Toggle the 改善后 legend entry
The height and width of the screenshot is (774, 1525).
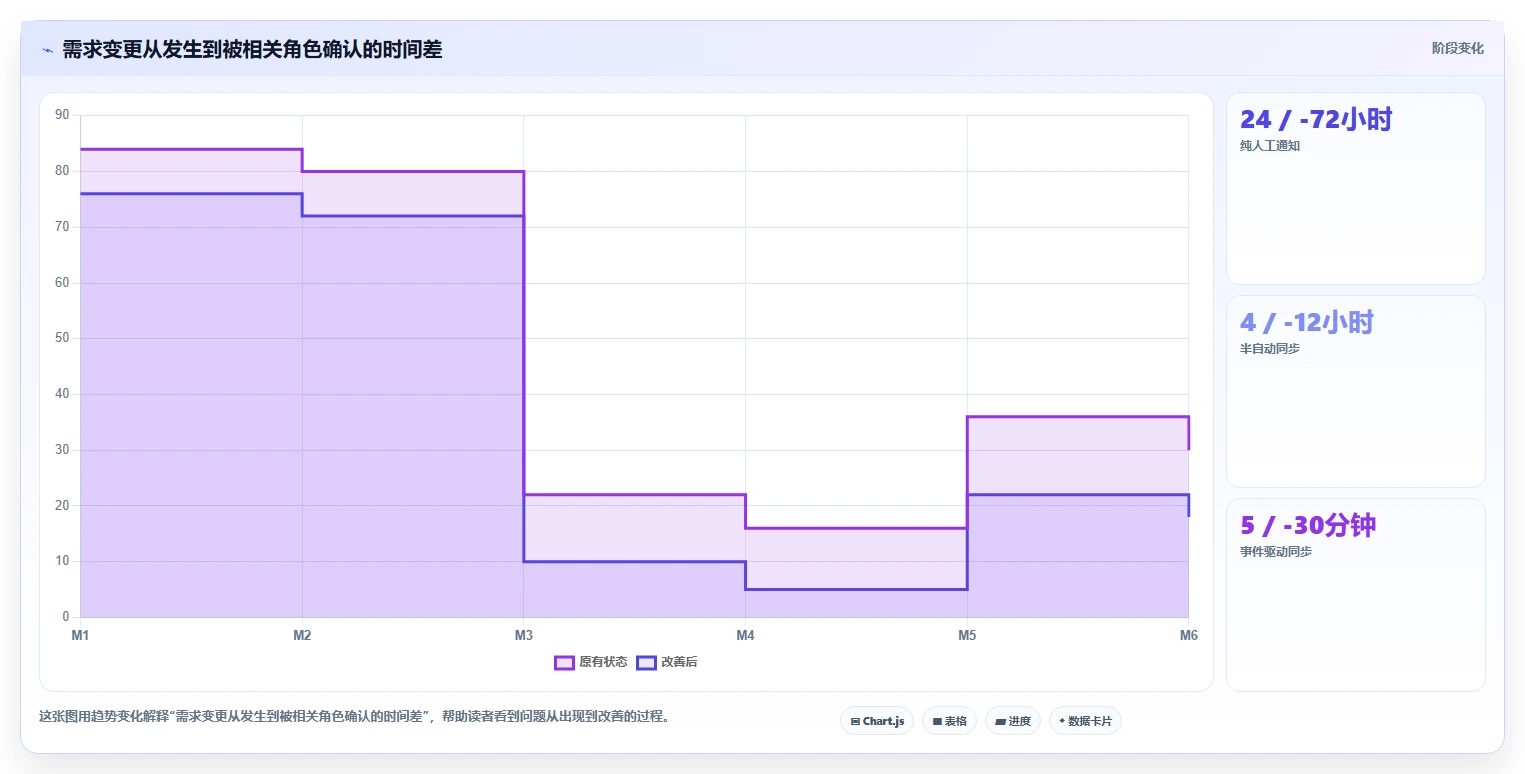coord(667,662)
